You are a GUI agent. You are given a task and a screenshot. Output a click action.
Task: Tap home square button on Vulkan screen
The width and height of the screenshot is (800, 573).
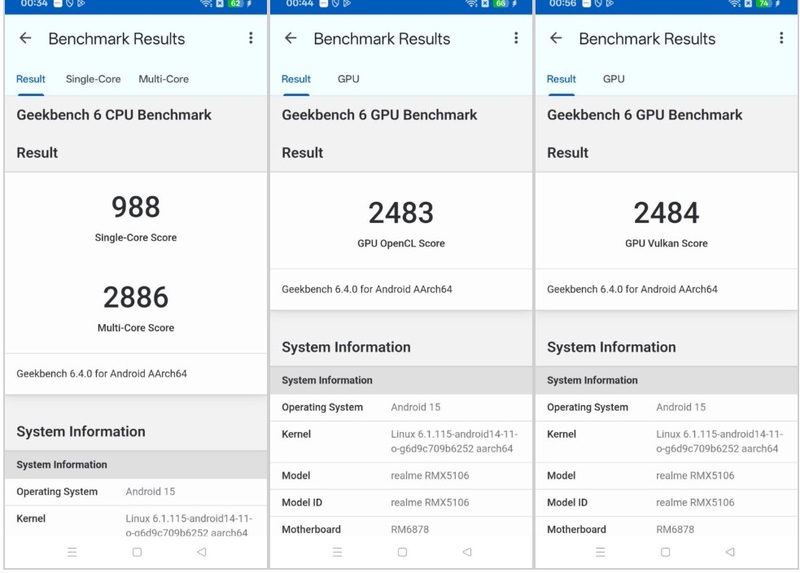665,552
